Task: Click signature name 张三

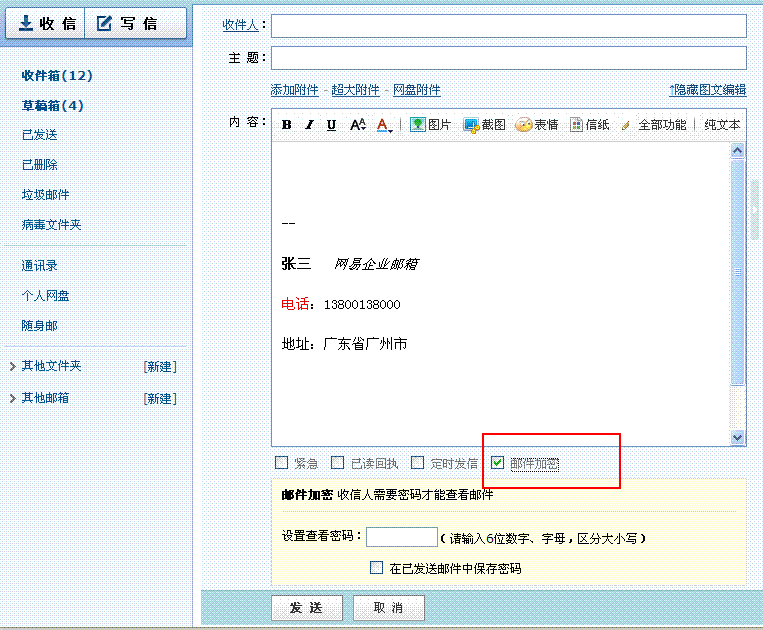Action: tap(296, 264)
